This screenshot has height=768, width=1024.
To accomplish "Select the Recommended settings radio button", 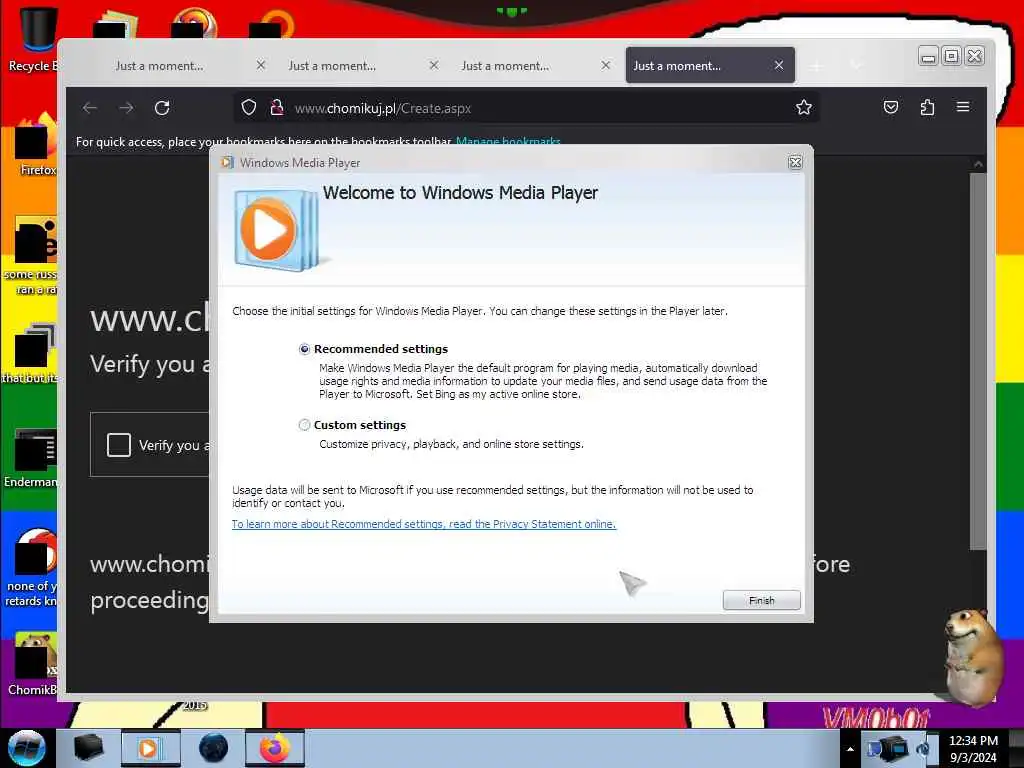I will pyautogui.click(x=304, y=349).
